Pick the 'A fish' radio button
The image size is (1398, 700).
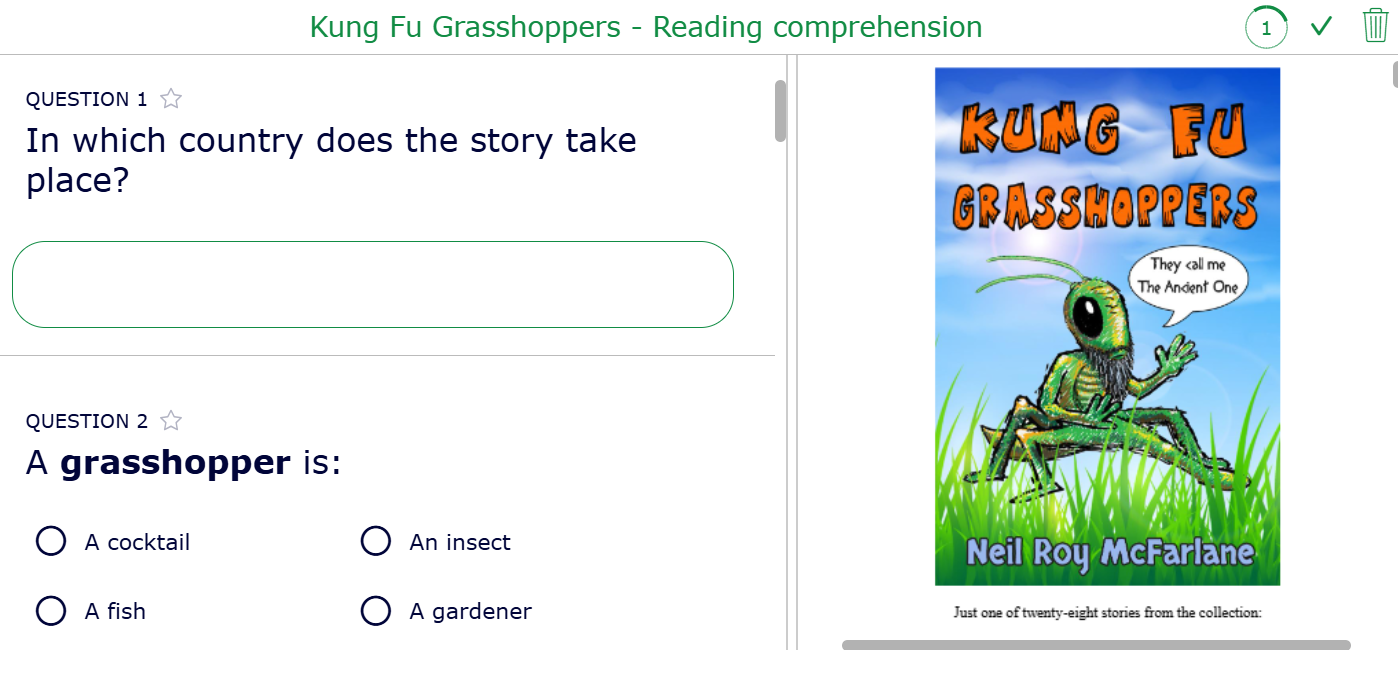coord(51,611)
